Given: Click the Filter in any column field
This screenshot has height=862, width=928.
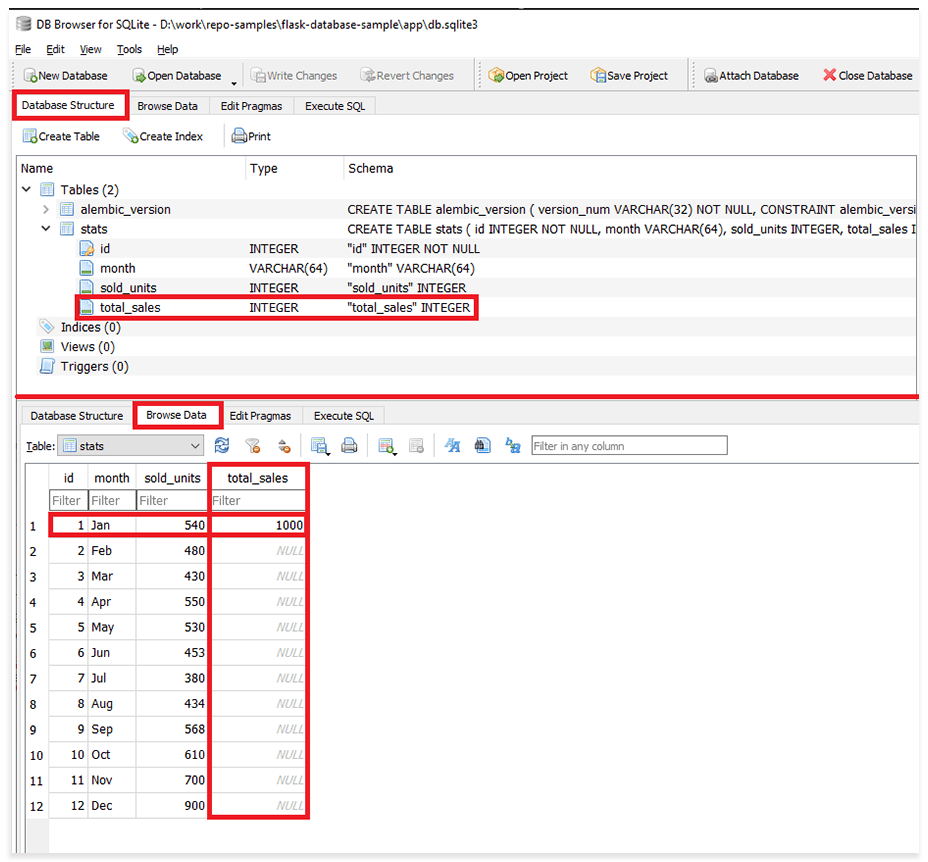Looking at the screenshot, I should coord(629,445).
